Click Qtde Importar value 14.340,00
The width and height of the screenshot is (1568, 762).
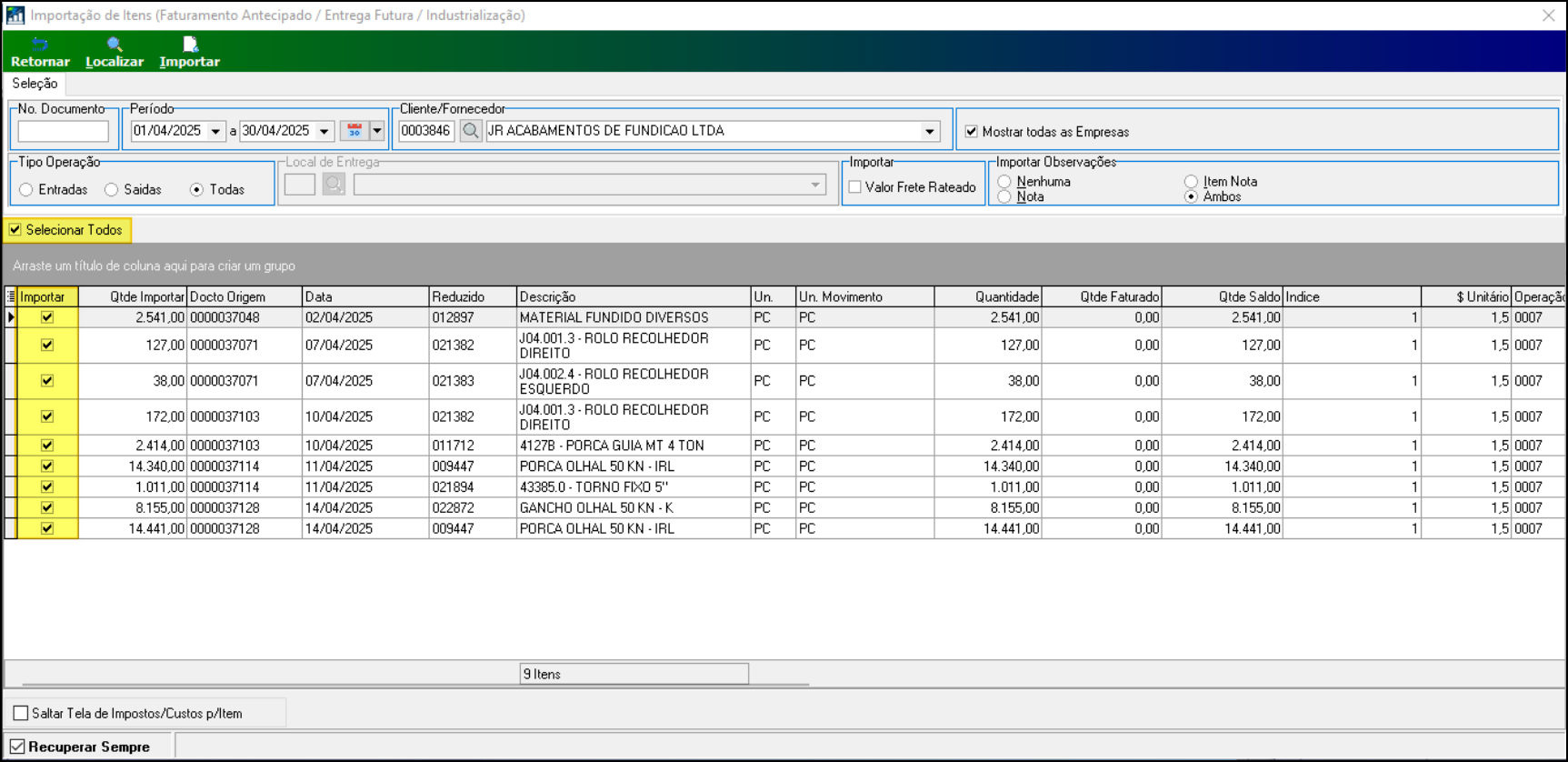tap(133, 466)
